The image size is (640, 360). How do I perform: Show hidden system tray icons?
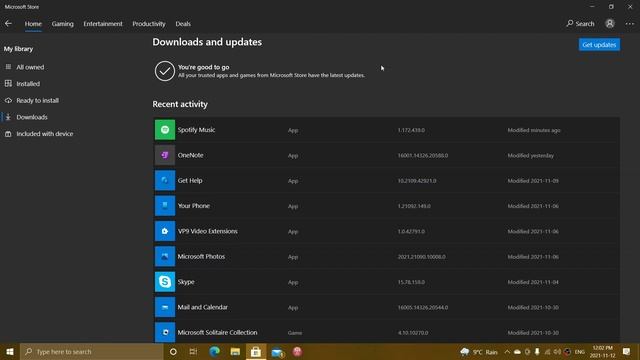(x=507, y=352)
